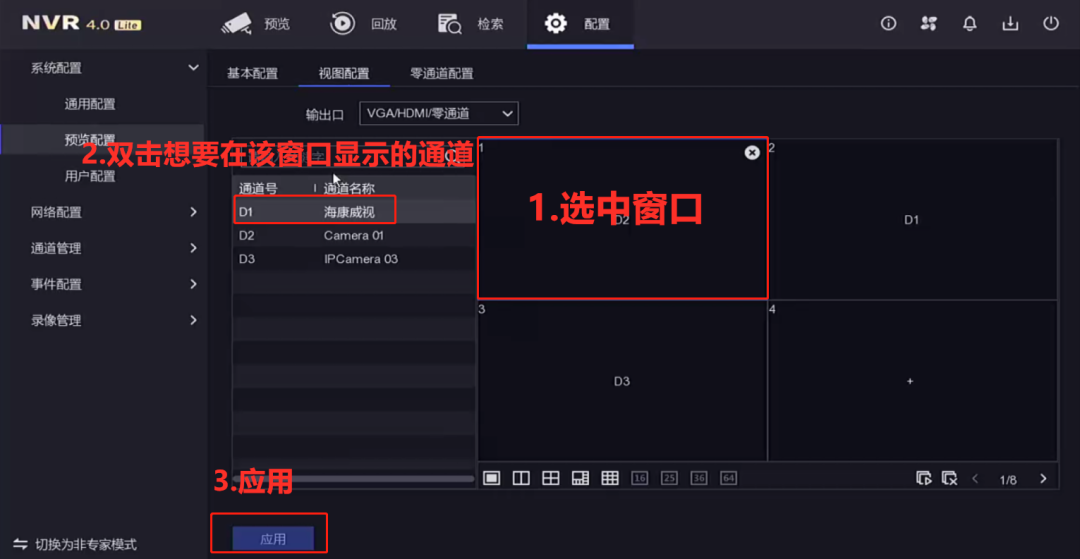Switch to the 零通道配置 tab
1080x559 pixels.
(x=442, y=74)
